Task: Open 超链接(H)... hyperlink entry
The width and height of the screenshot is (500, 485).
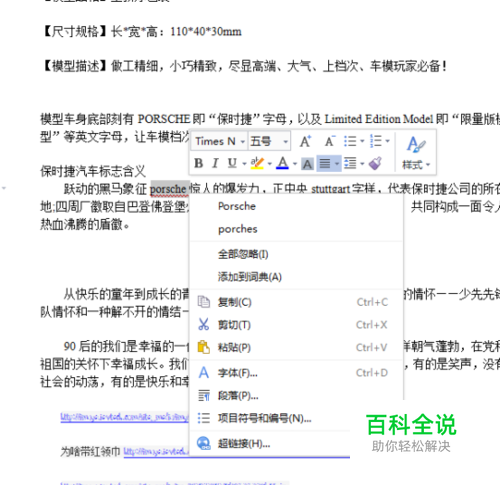Action: click(x=271, y=443)
